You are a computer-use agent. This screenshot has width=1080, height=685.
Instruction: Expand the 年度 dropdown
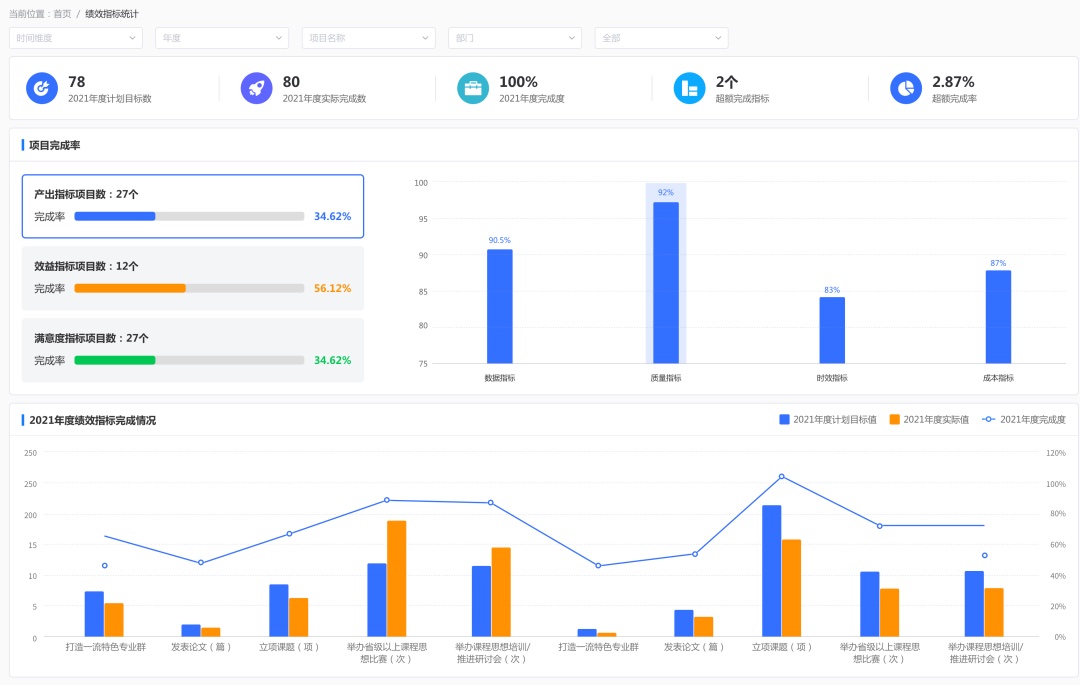click(222, 38)
